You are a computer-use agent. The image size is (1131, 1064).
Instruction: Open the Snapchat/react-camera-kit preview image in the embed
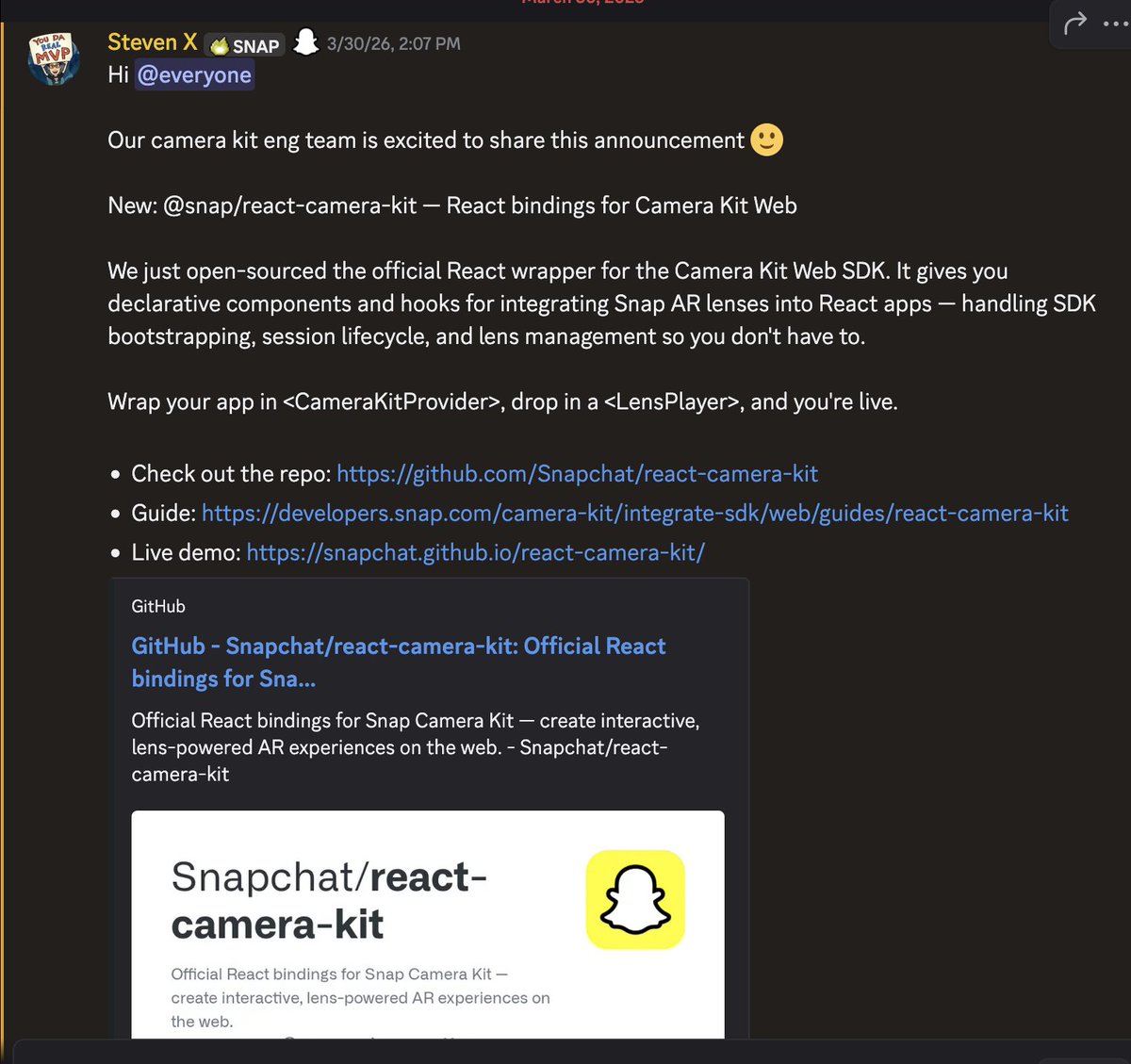pos(428,925)
